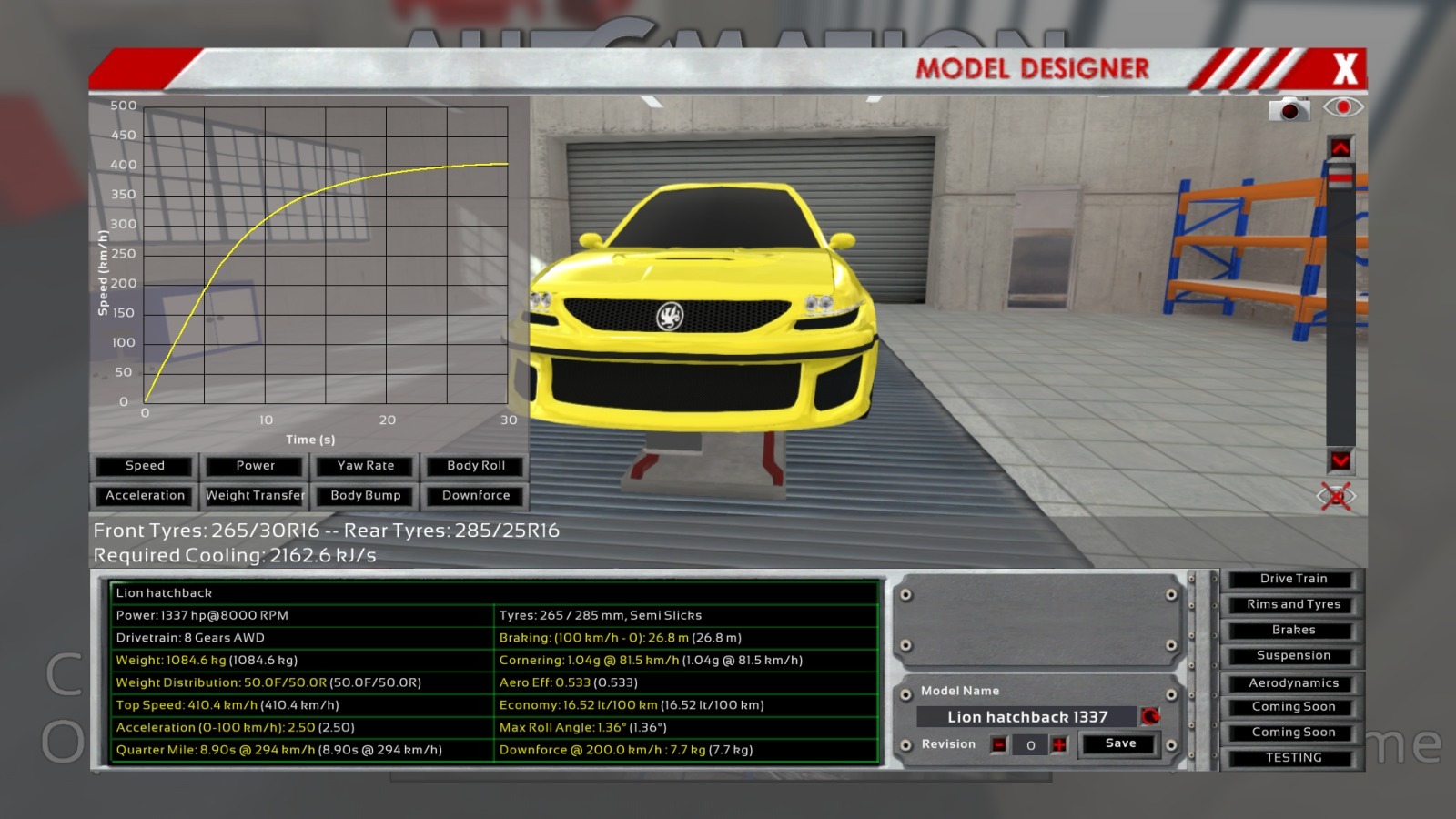
Task: Show the Power graph
Action: pos(255,466)
